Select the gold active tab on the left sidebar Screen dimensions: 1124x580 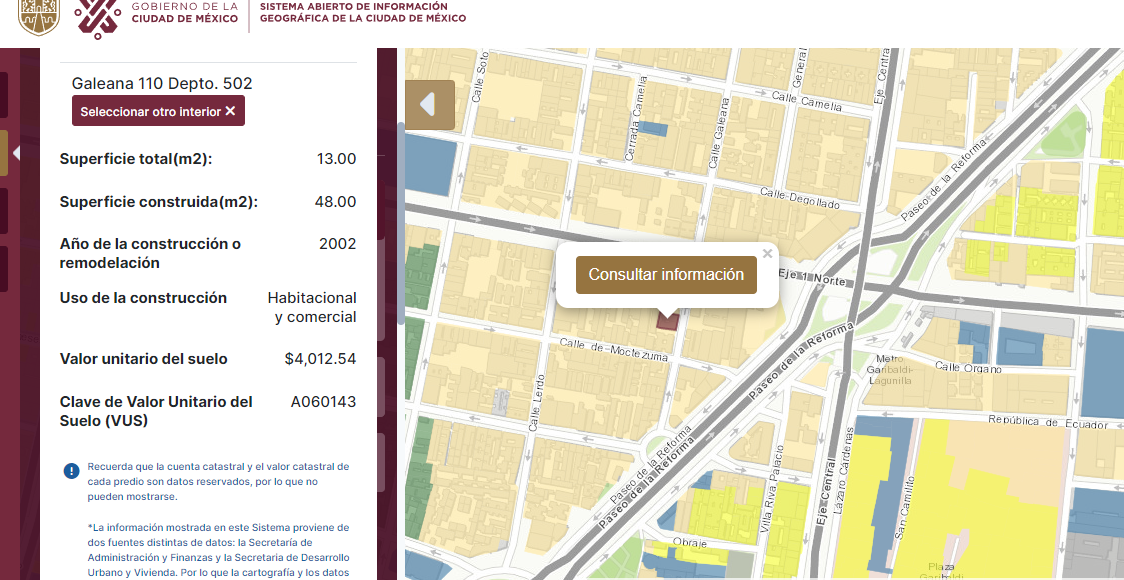(x=4, y=153)
